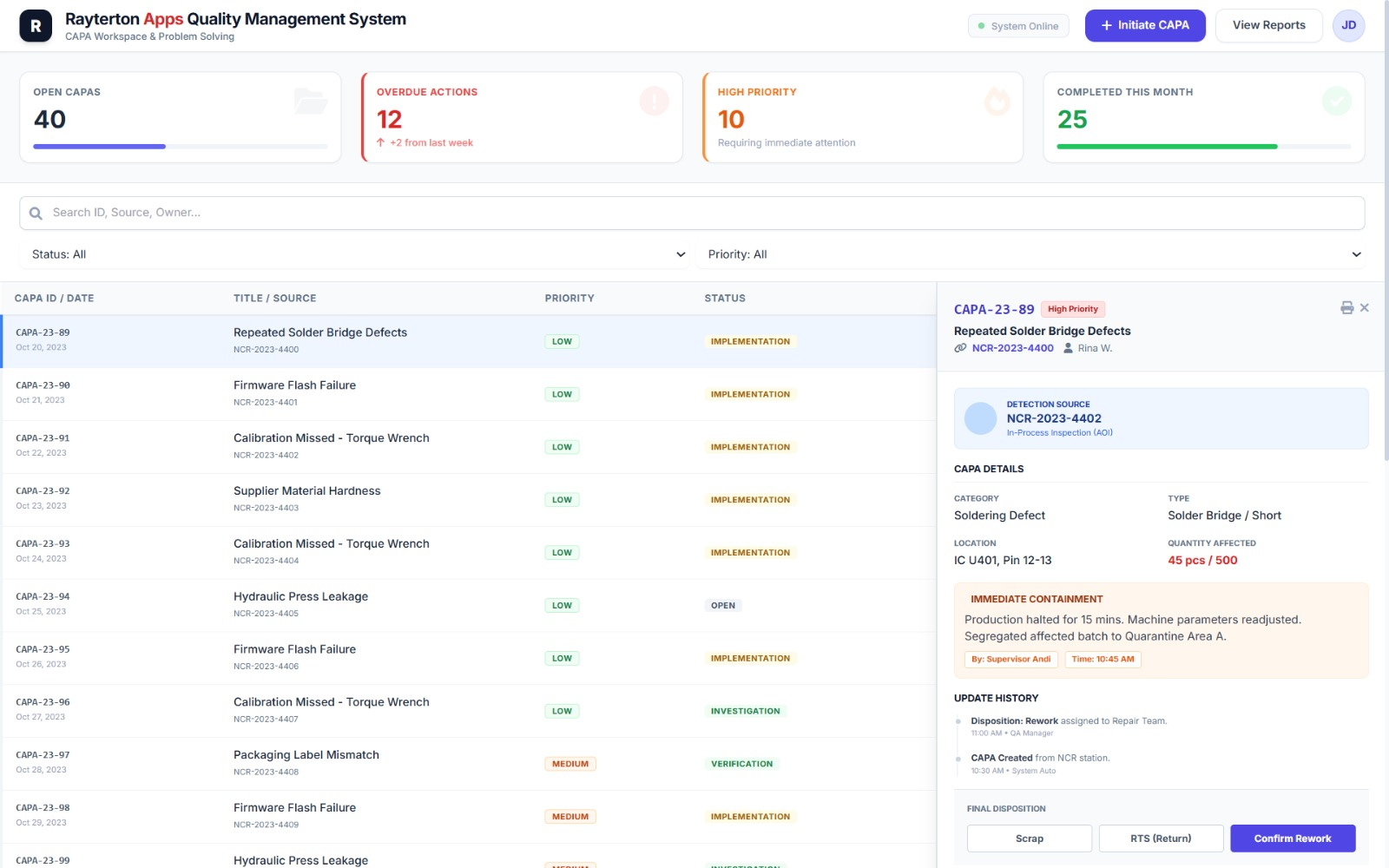Toggle the System Online status indicator
Viewport: 1389px width, 868px height.
coord(1018,25)
